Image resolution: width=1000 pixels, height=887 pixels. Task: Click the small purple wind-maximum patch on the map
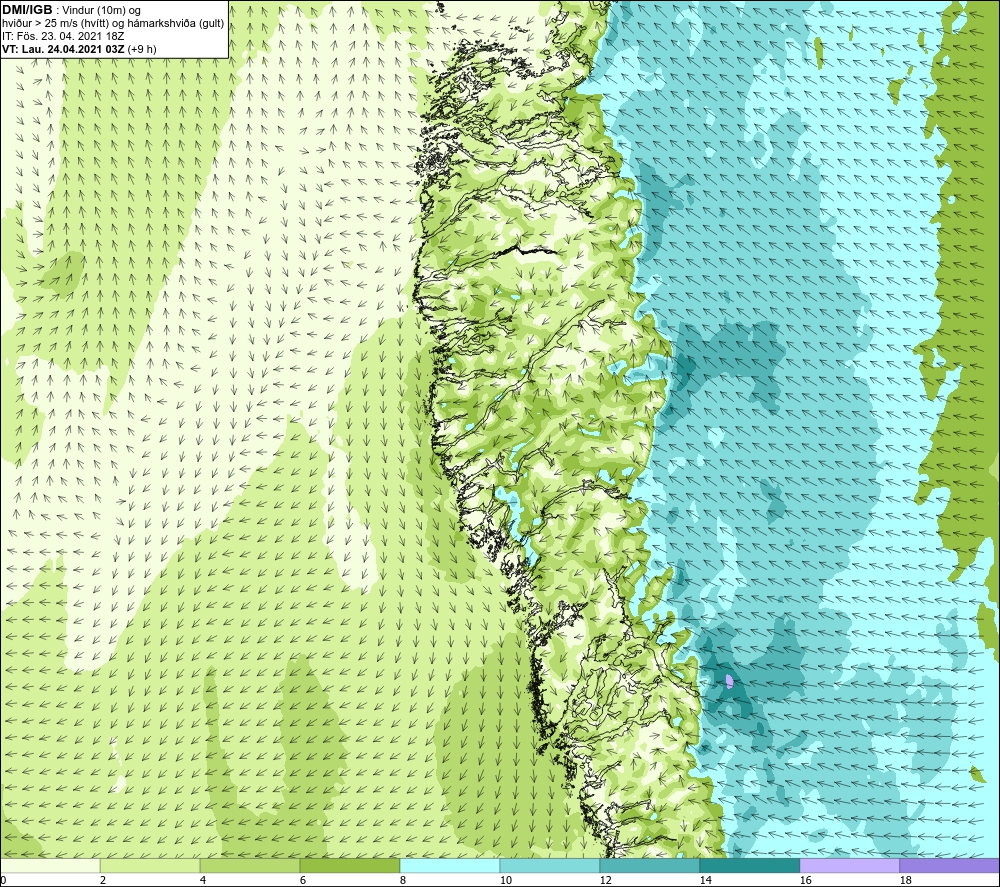tap(730, 682)
